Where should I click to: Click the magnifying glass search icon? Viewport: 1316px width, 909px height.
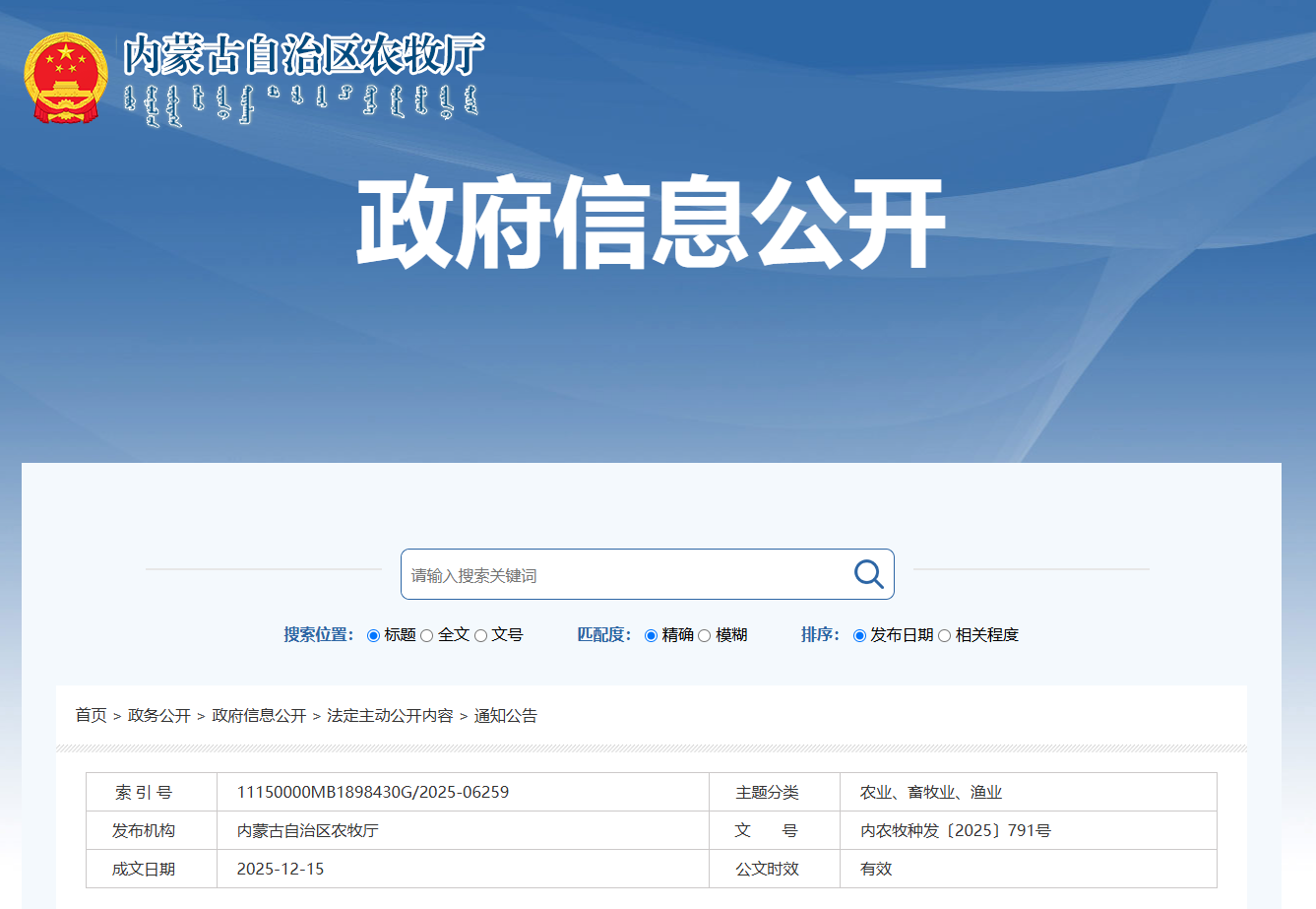tap(868, 574)
